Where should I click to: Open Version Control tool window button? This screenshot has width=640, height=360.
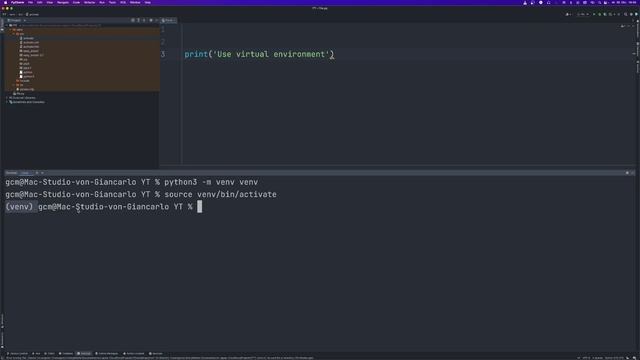click(x=18, y=353)
